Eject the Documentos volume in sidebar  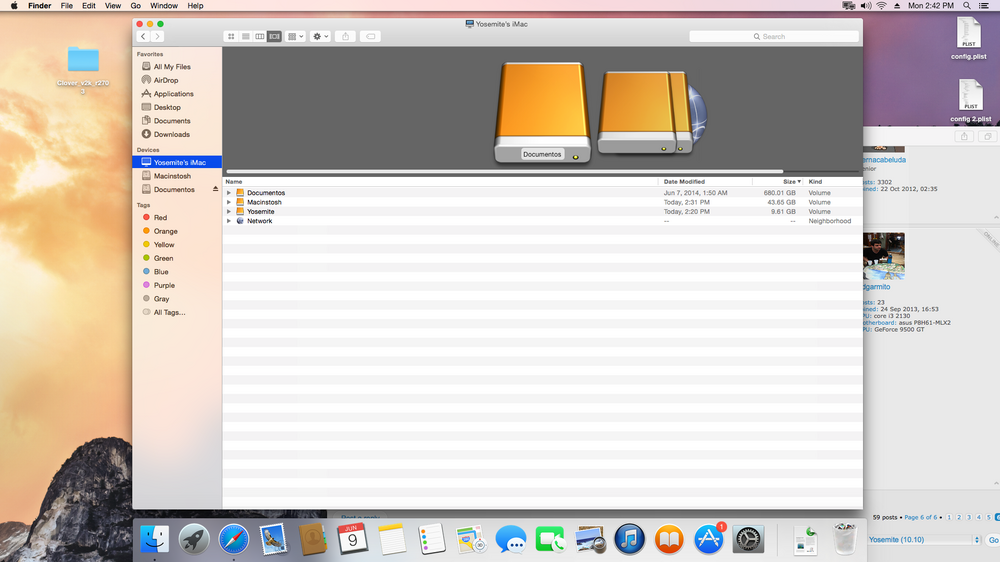(216, 189)
